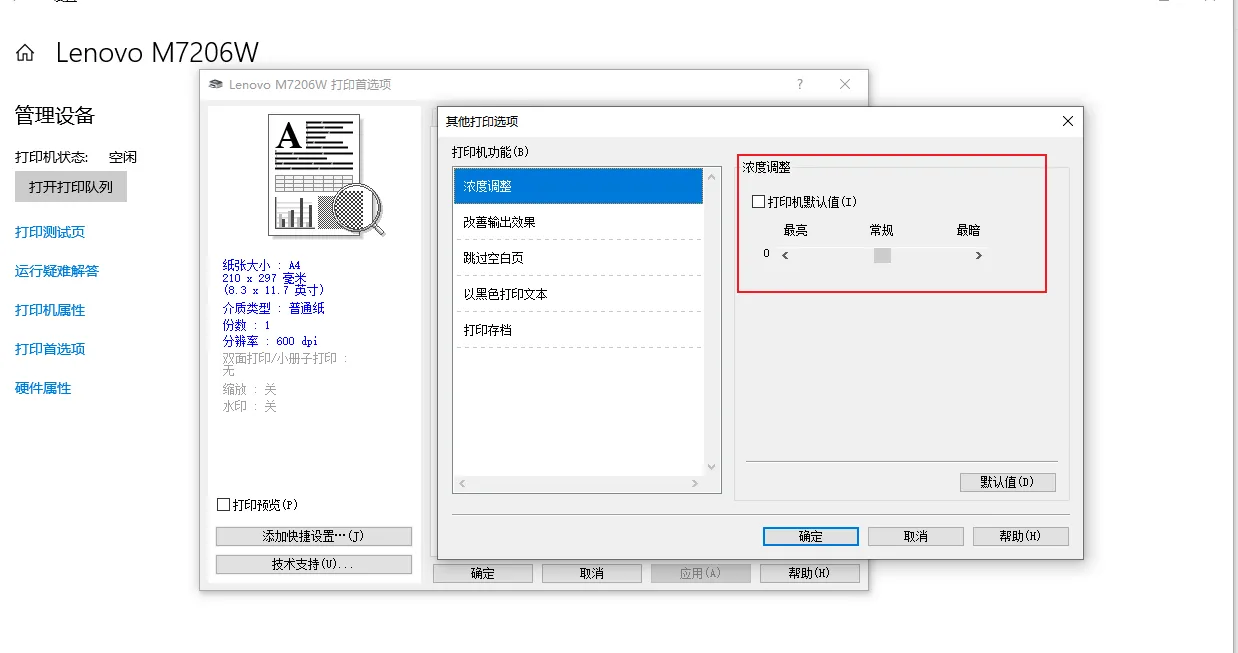Click the 默认值(D) button

1007,482
